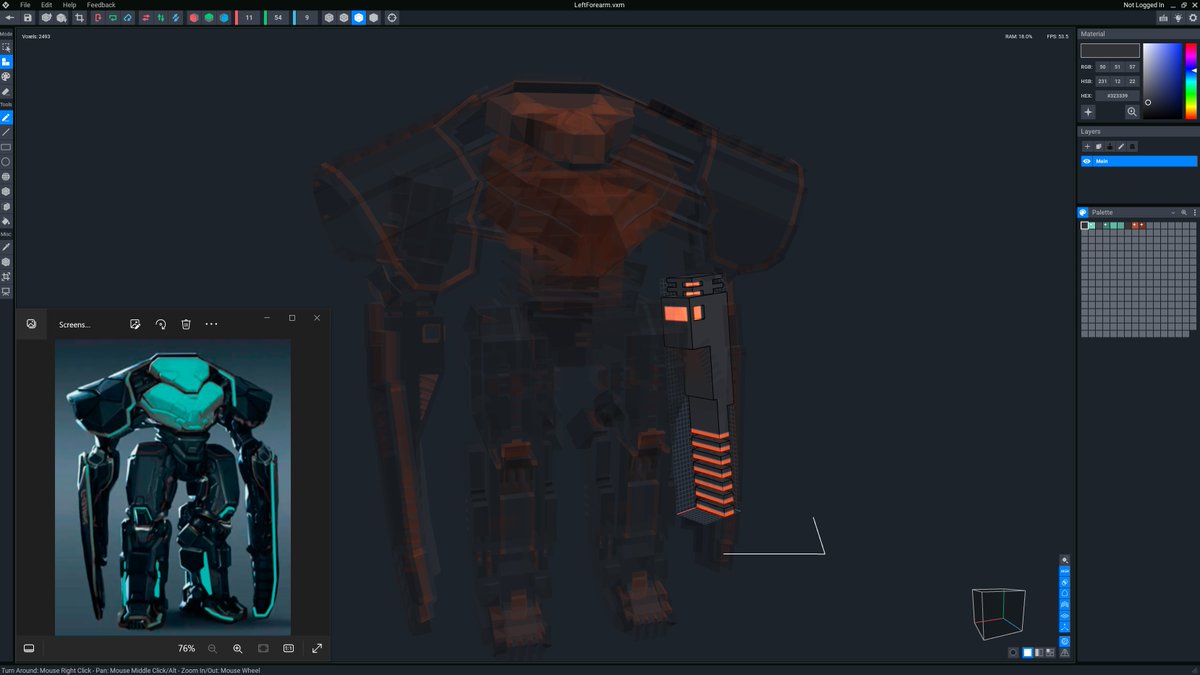Select the Line tool from the left toolbar

pos(6,131)
